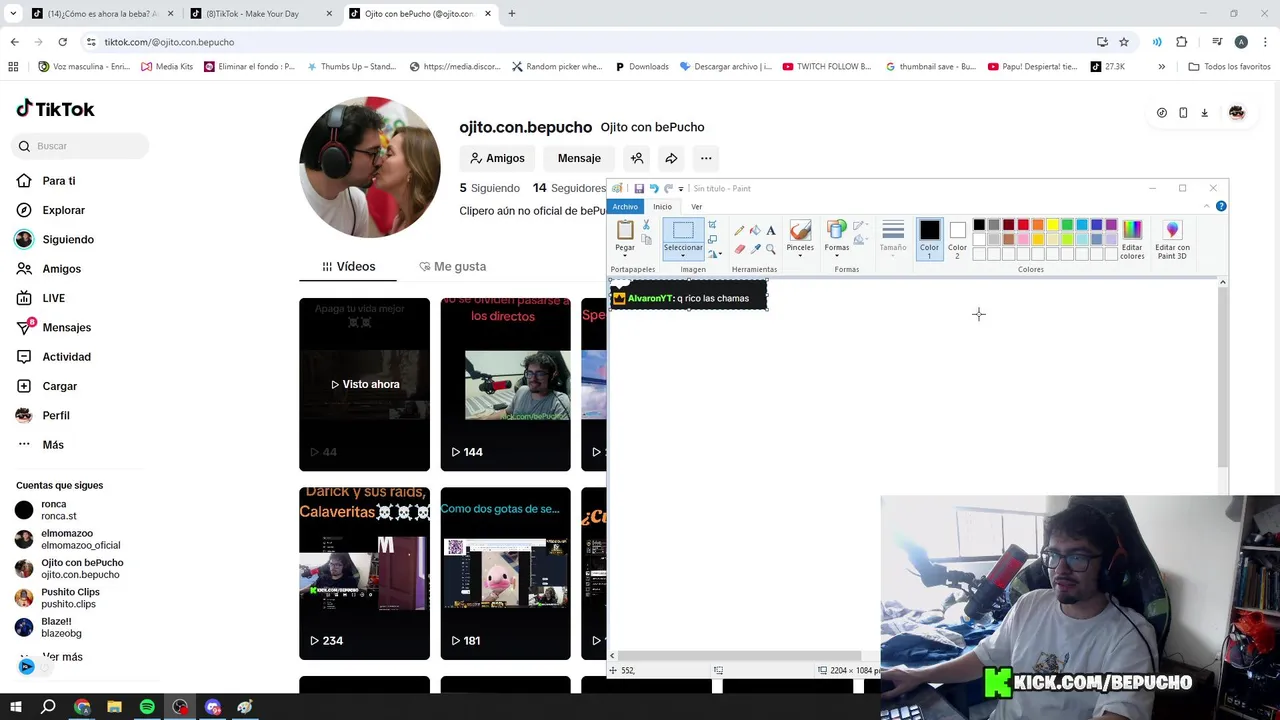Viewport: 1280px width, 720px height.
Task: Select the Text tool (A) in Paint
Action: (x=771, y=231)
